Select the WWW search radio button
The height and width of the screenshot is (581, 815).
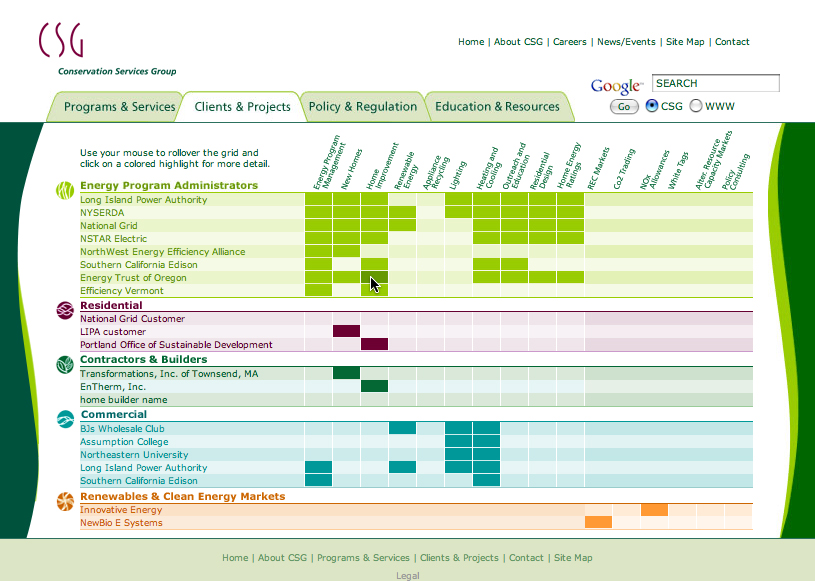[695, 106]
